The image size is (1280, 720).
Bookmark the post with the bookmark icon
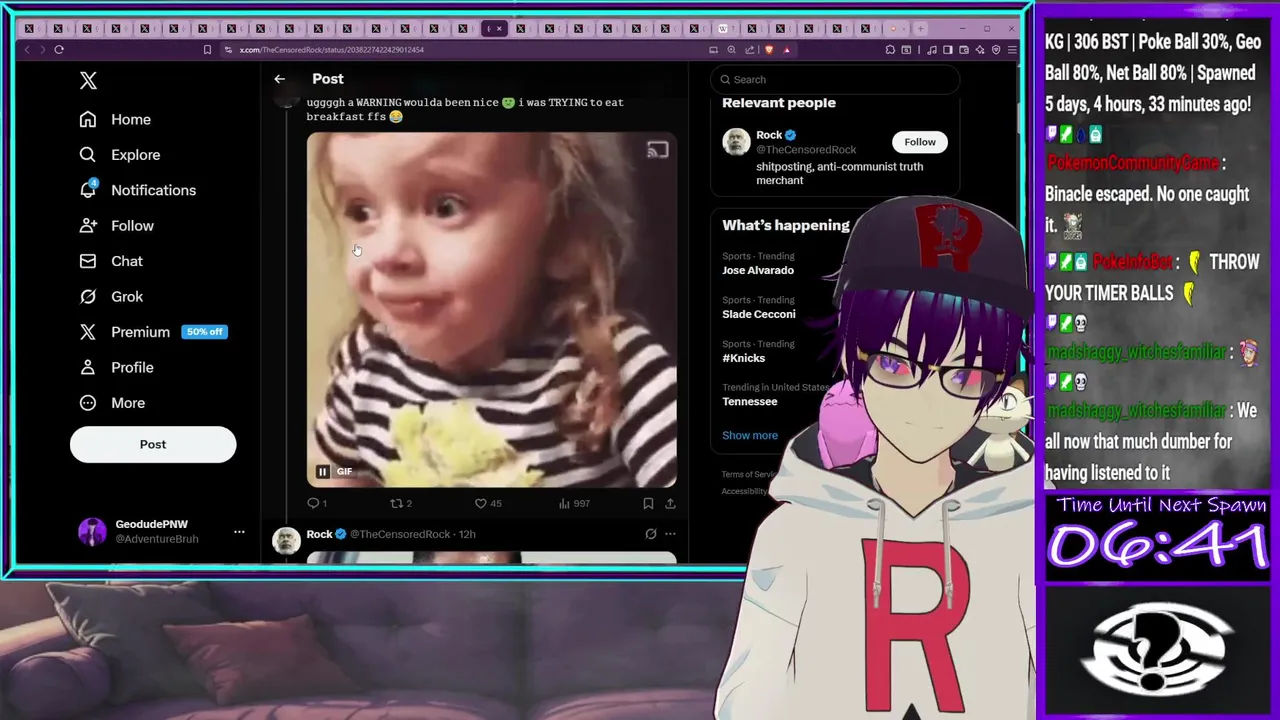click(648, 504)
